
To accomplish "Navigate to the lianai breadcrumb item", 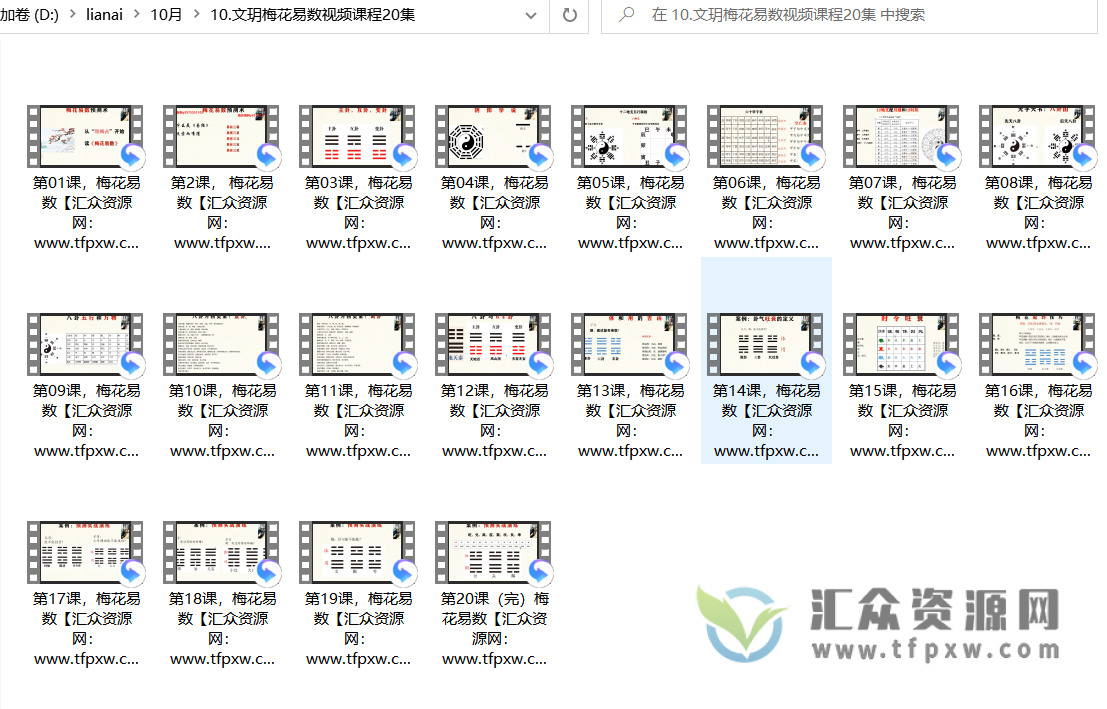I will click(105, 15).
